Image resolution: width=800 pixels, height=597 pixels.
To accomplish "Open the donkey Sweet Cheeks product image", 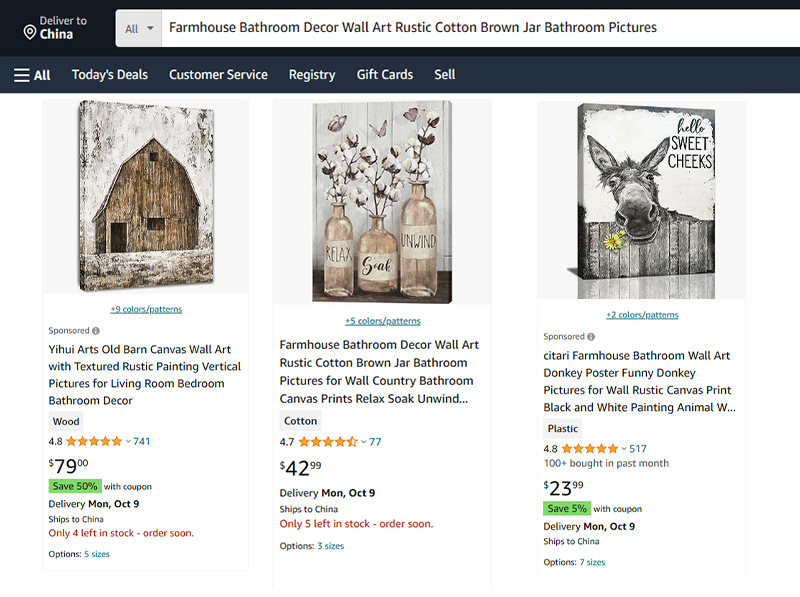I will click(x=641, y=200).
